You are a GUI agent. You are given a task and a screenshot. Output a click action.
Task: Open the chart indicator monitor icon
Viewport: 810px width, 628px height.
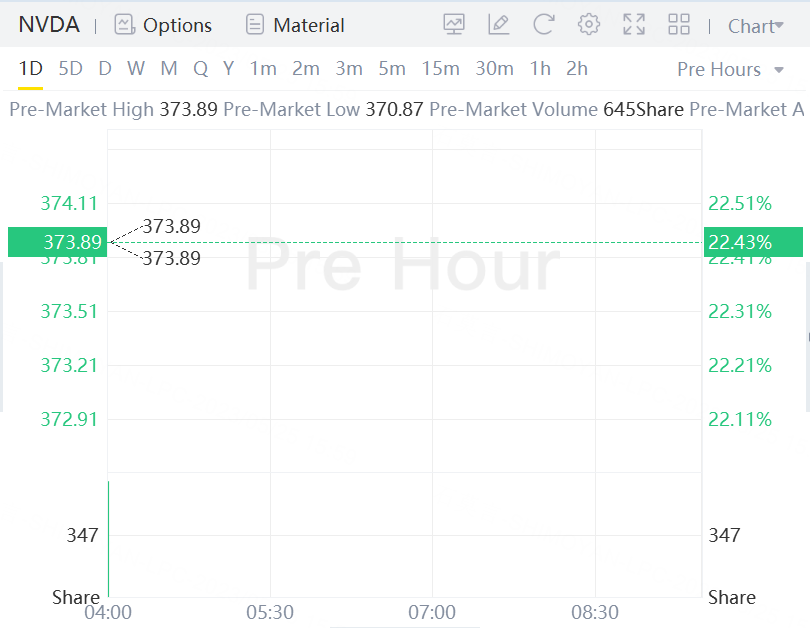coord(454,25)
